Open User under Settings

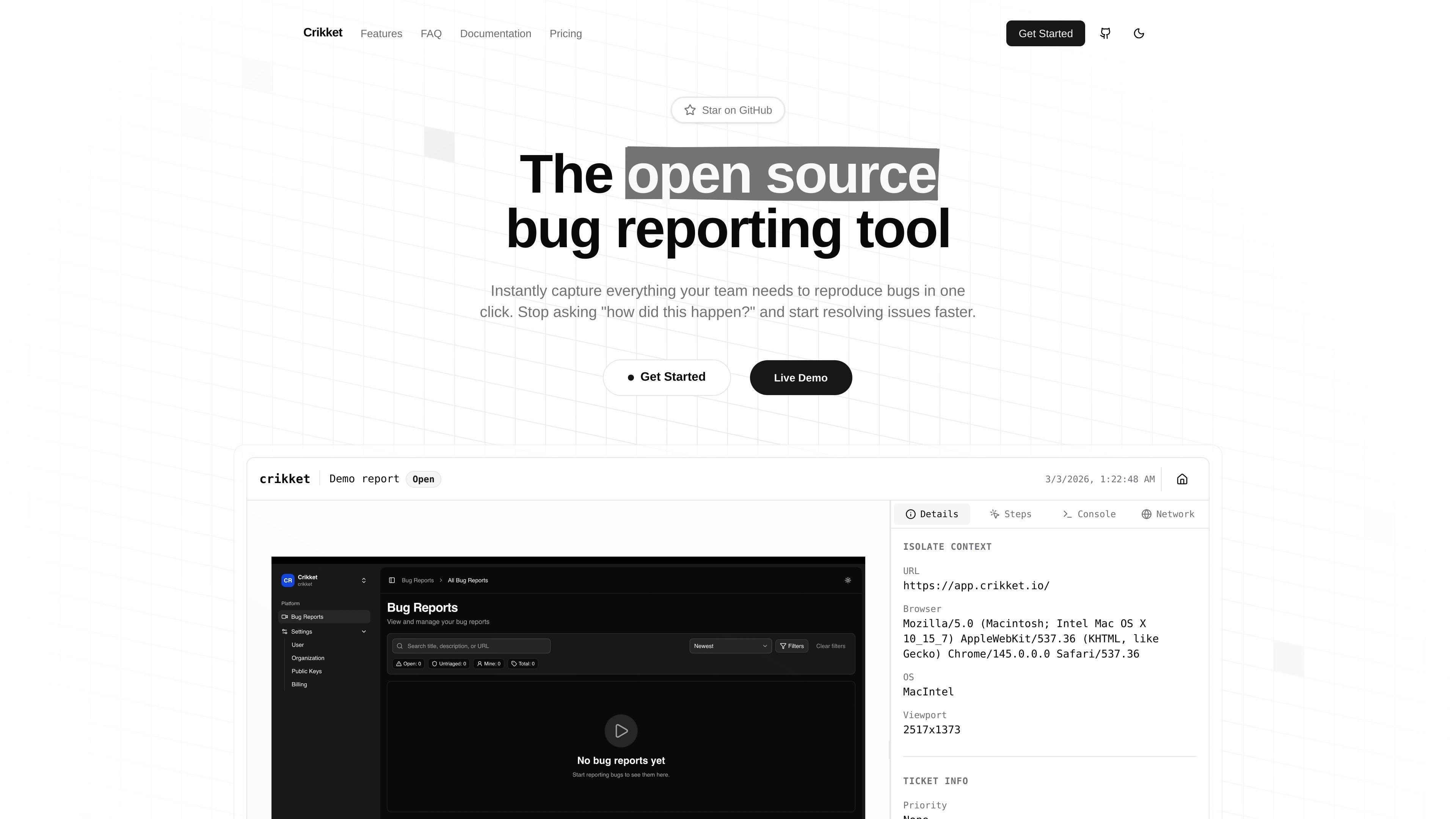click(297, 645)
